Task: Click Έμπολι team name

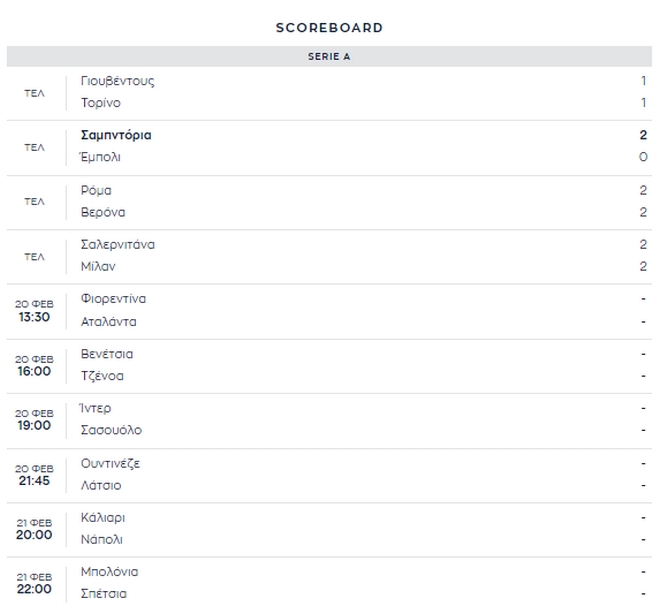Action: (x=101, y=157)
